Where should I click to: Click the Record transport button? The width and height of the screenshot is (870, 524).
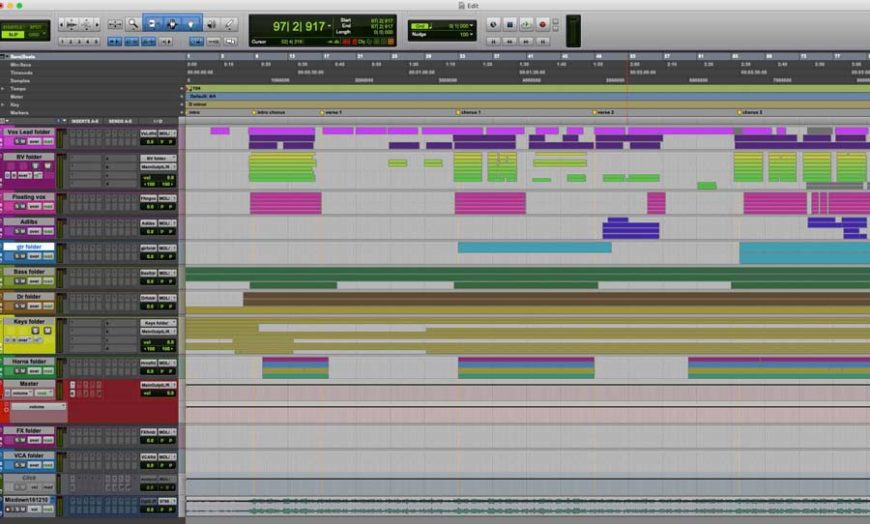pos(543,24)
